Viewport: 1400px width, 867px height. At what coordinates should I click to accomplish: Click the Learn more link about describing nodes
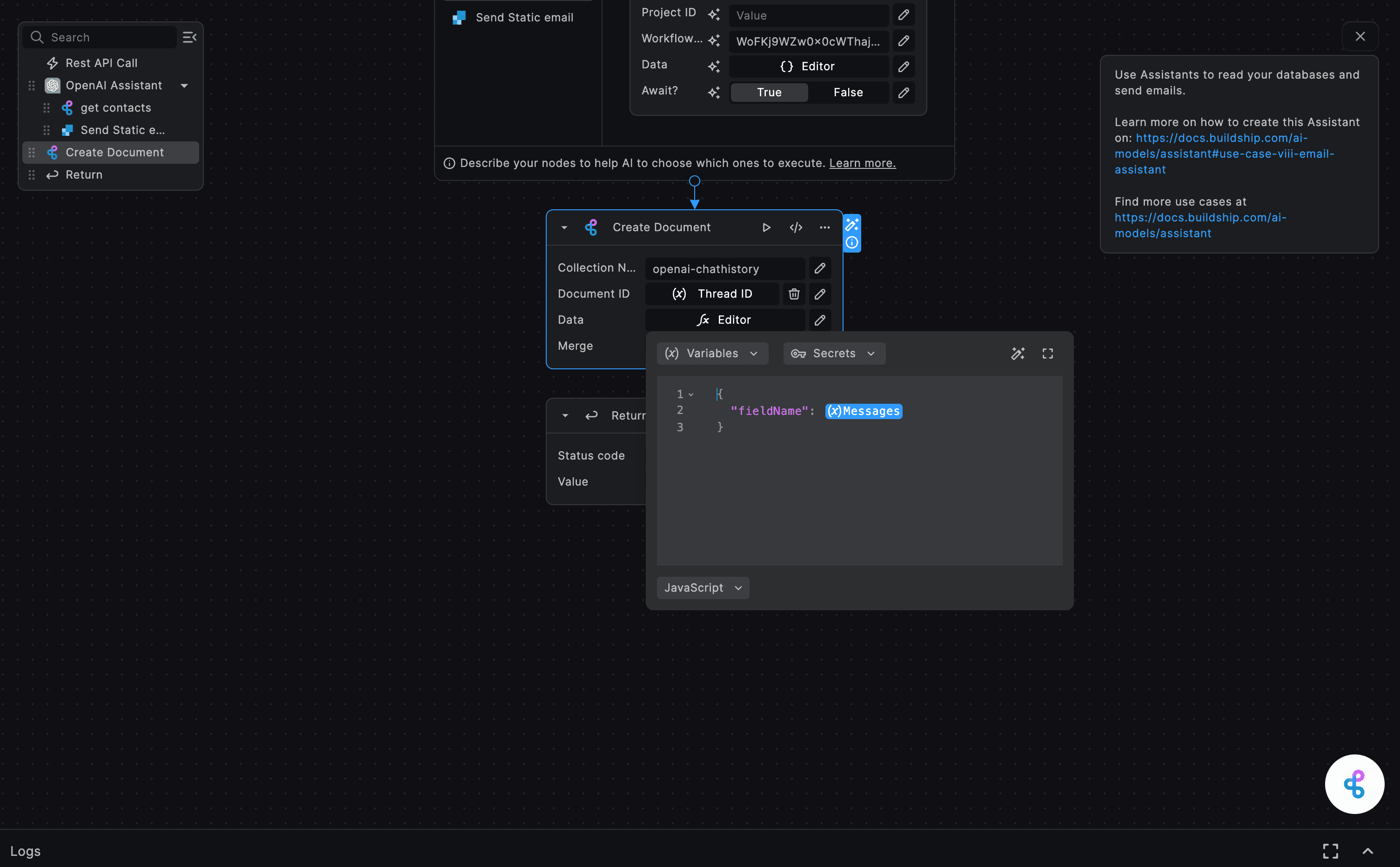pyautogui.click(x=862, y=163)
